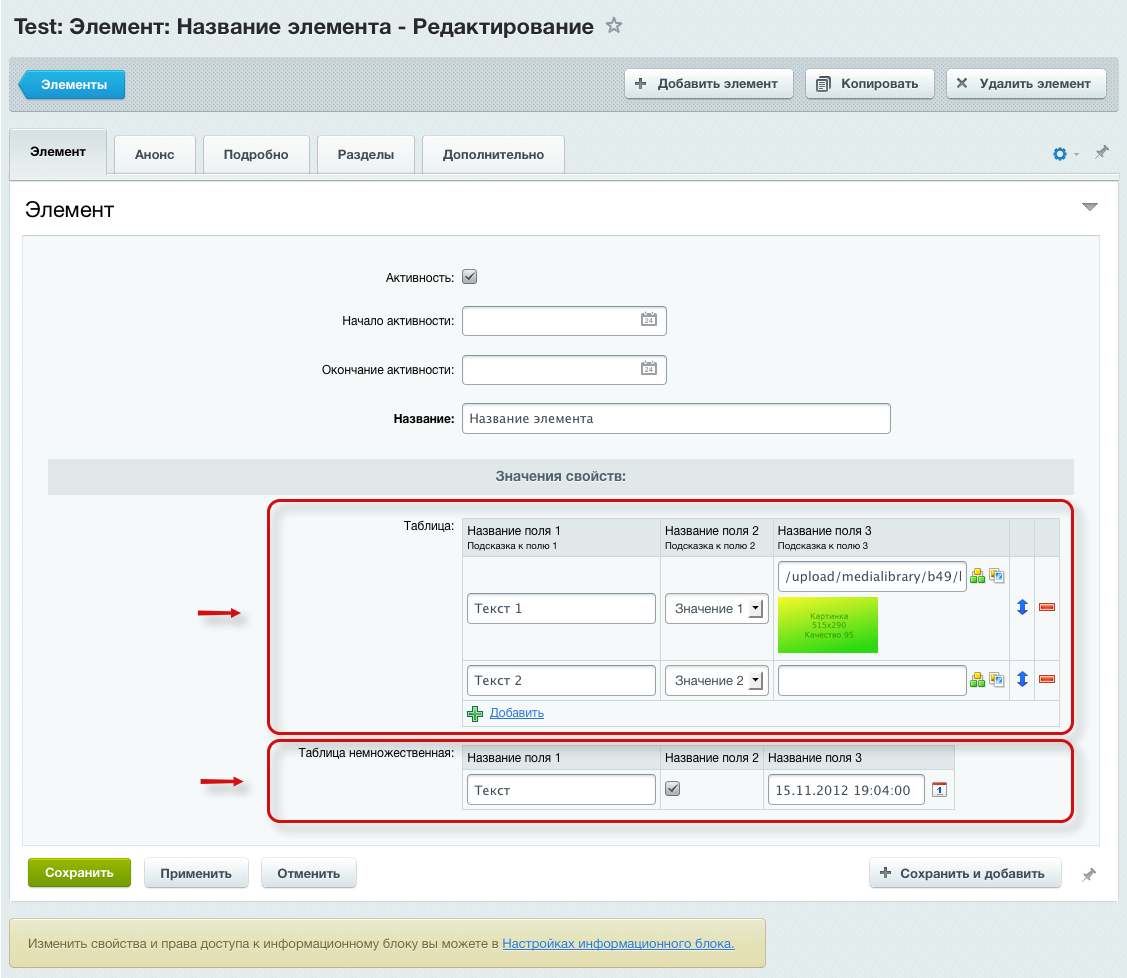Toggle the Название поля 2 checkbox in the non-multiple table
The width and height of the screenshot is (1127, 978).
pos(673,788)
